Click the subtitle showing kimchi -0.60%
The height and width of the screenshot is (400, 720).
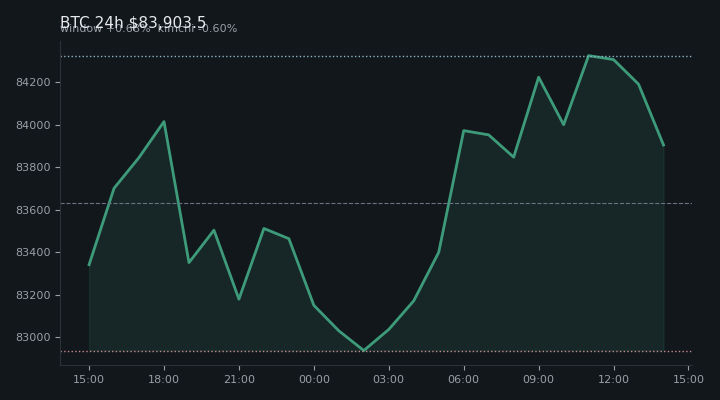coord(149,29)
